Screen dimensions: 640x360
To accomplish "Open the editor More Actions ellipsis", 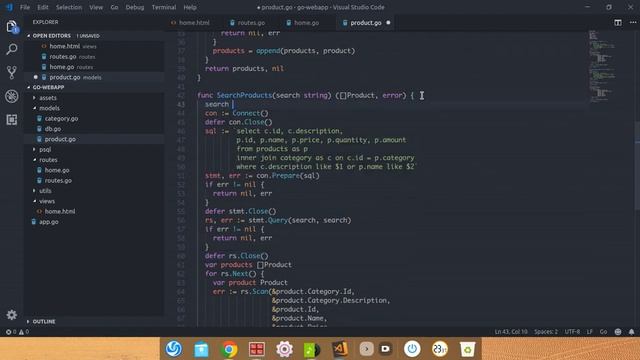I will tap(633, 23).
